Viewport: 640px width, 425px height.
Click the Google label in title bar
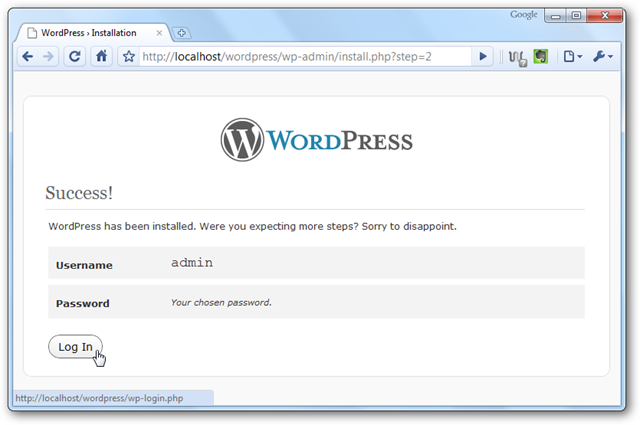point(524,15)
